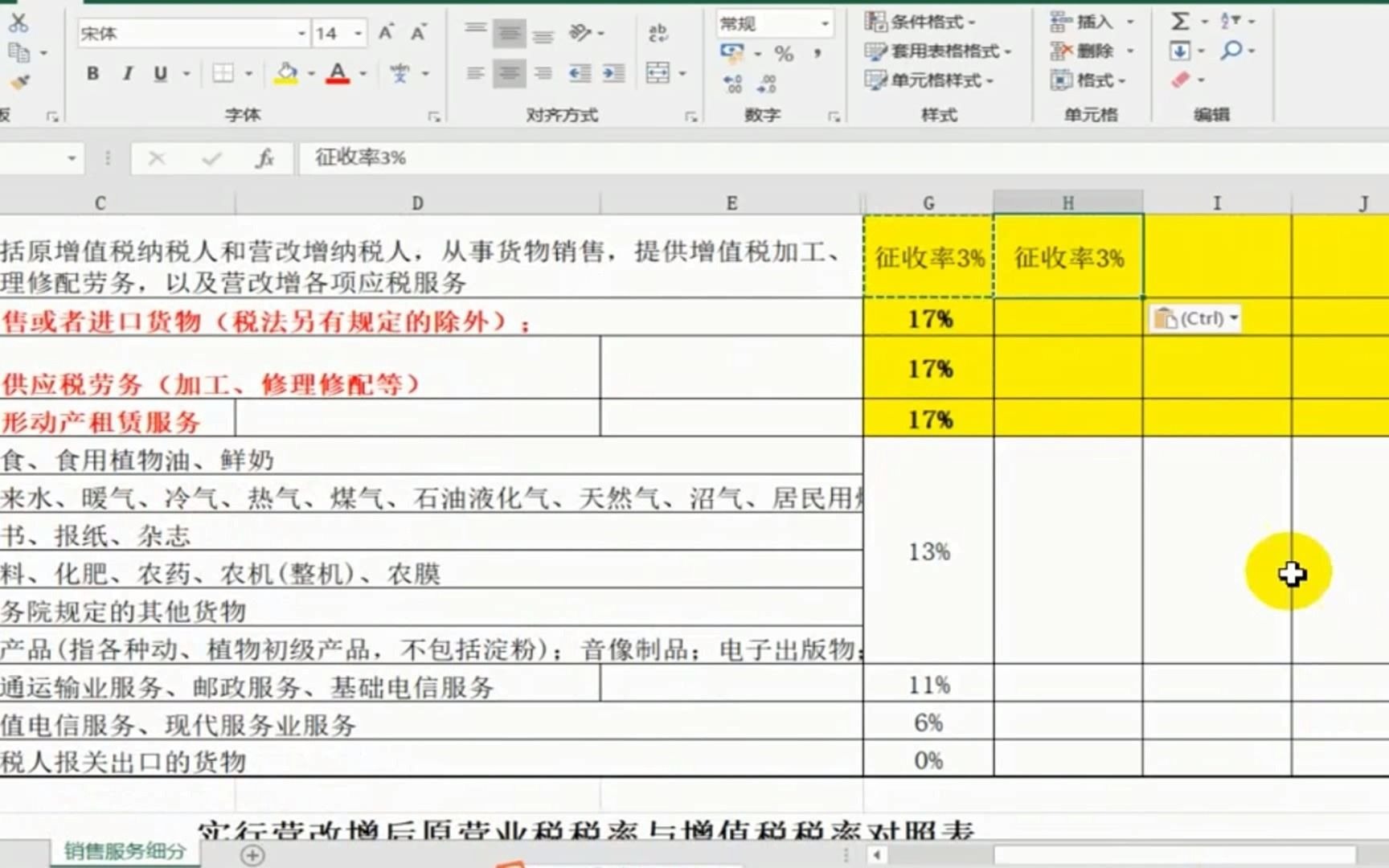The image size is (1389, 868).
Task: Click the Clear eraser icon
Action: tap(1179, 80)
